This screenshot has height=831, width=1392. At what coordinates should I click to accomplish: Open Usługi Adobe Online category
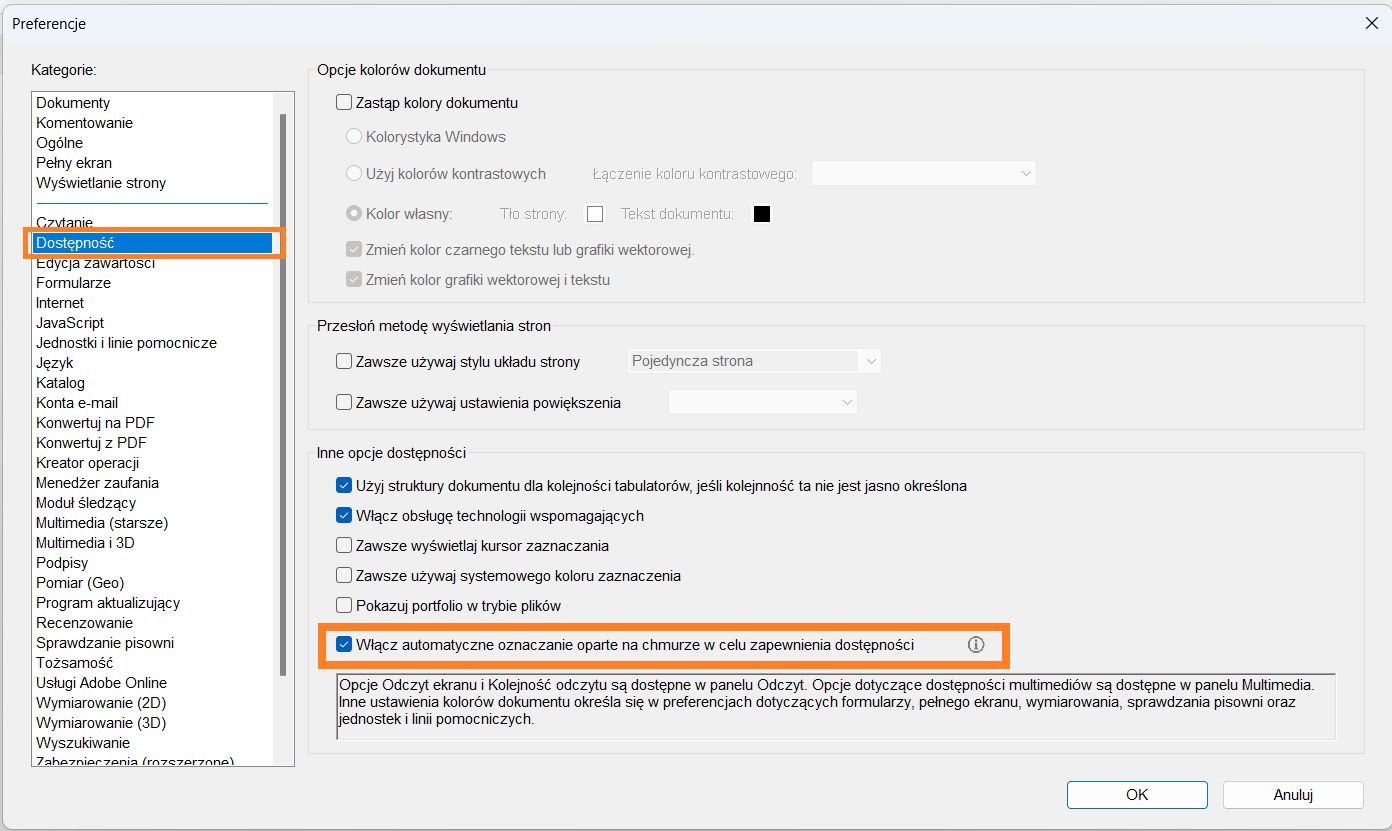tap(101, 683)
